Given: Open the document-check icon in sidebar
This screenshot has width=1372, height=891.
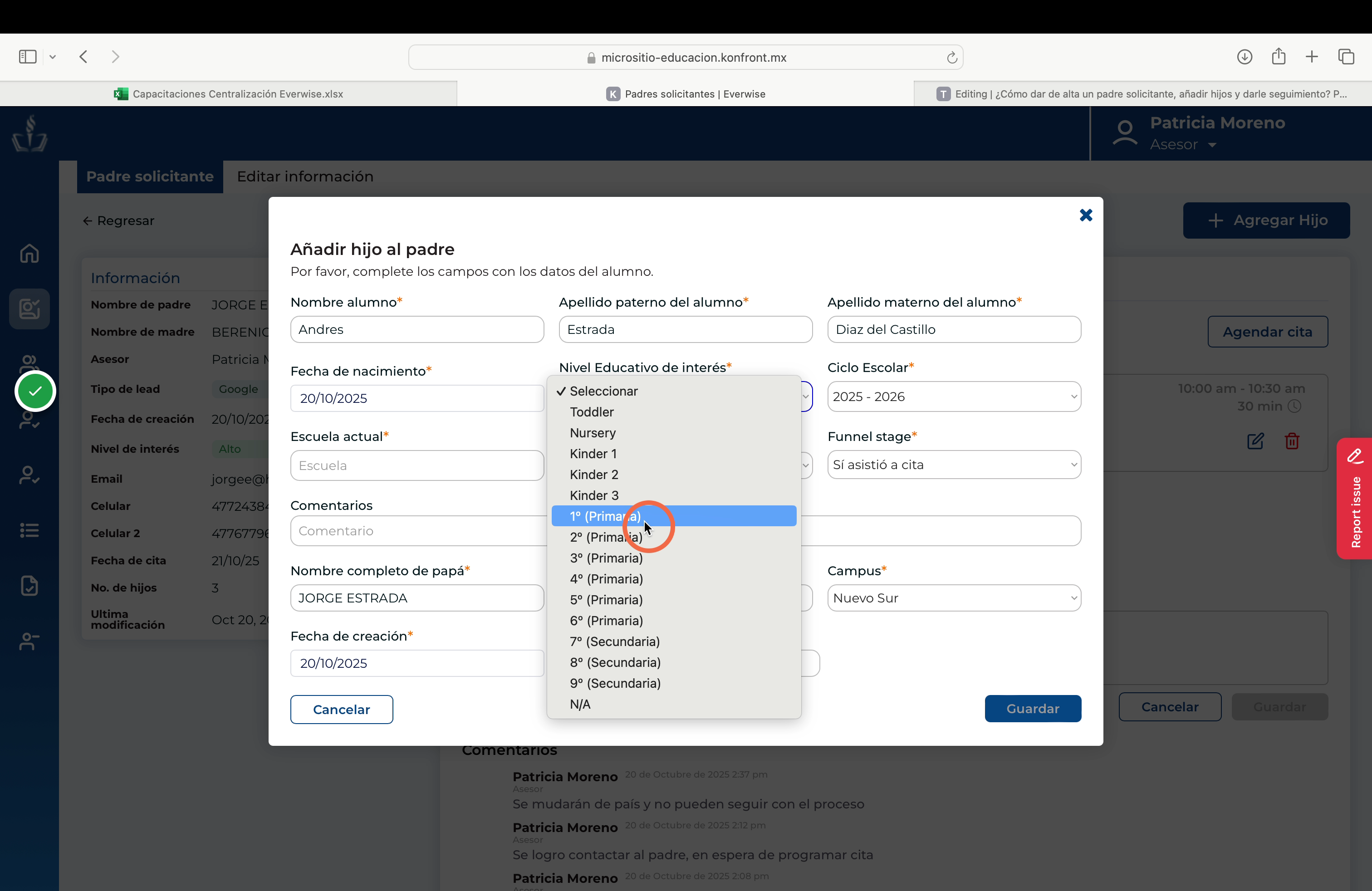Looking at the screenshot, I should click(x=29, y=586).
